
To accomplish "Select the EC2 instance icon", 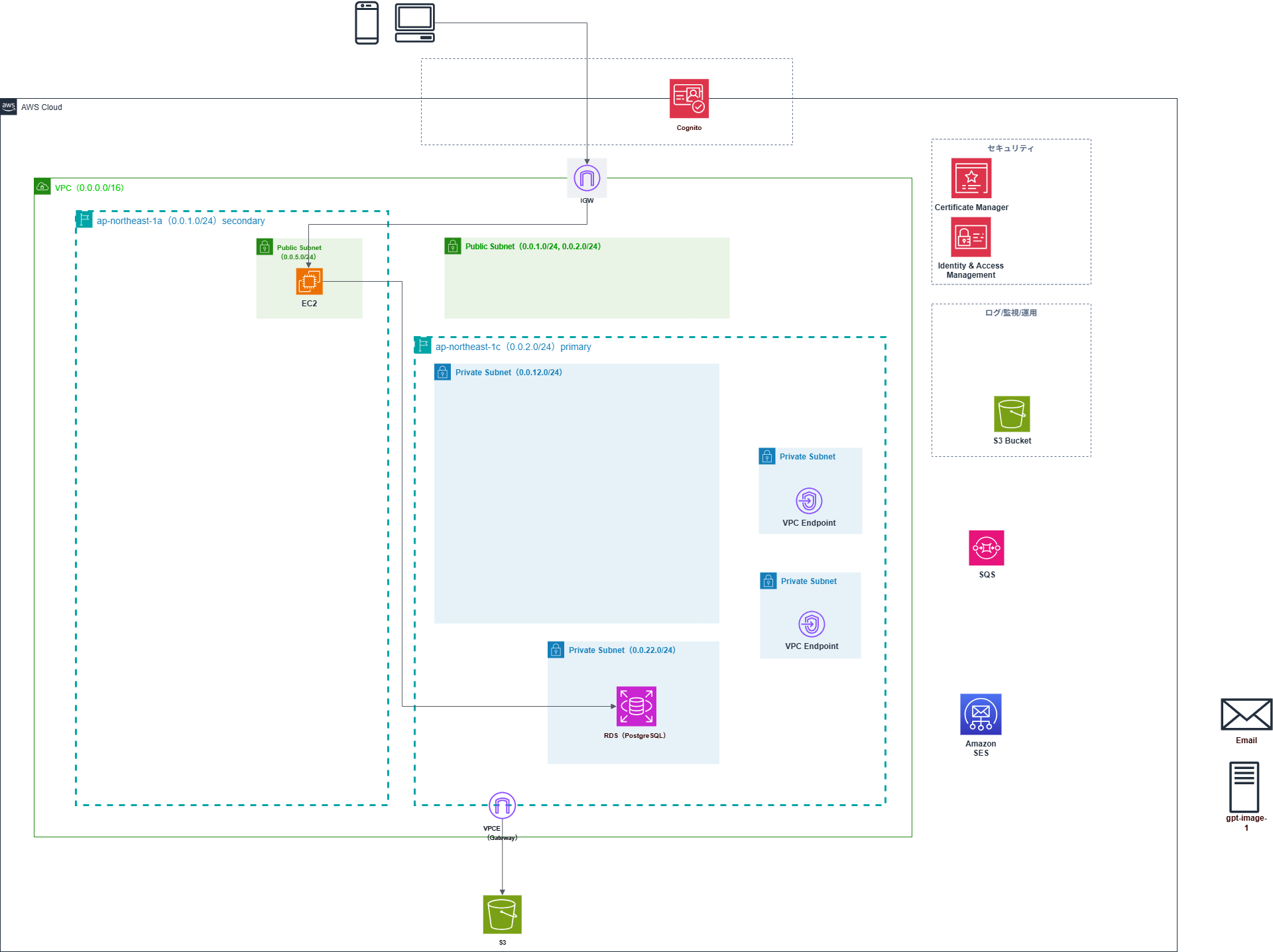I will pyautogui.click(x=309, y=282).
